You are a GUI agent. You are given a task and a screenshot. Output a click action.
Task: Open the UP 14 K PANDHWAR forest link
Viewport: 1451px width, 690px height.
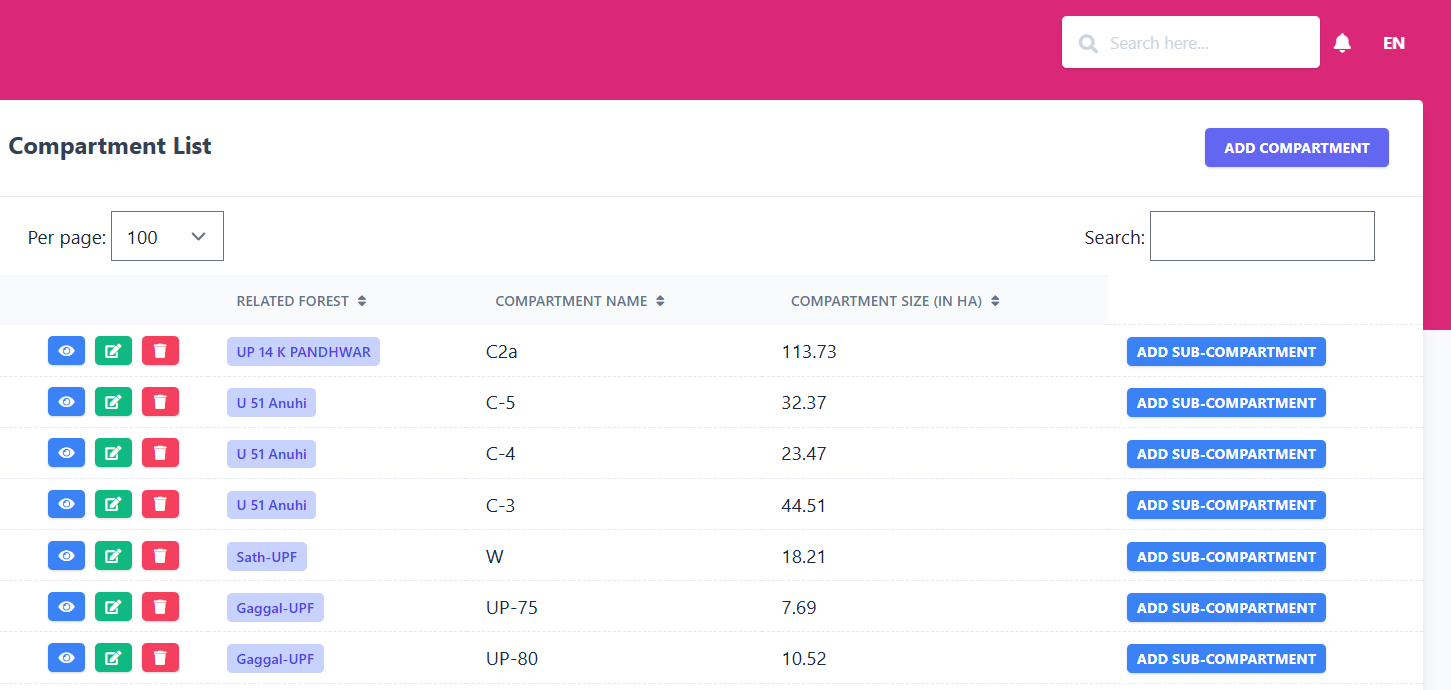point(302,351)
